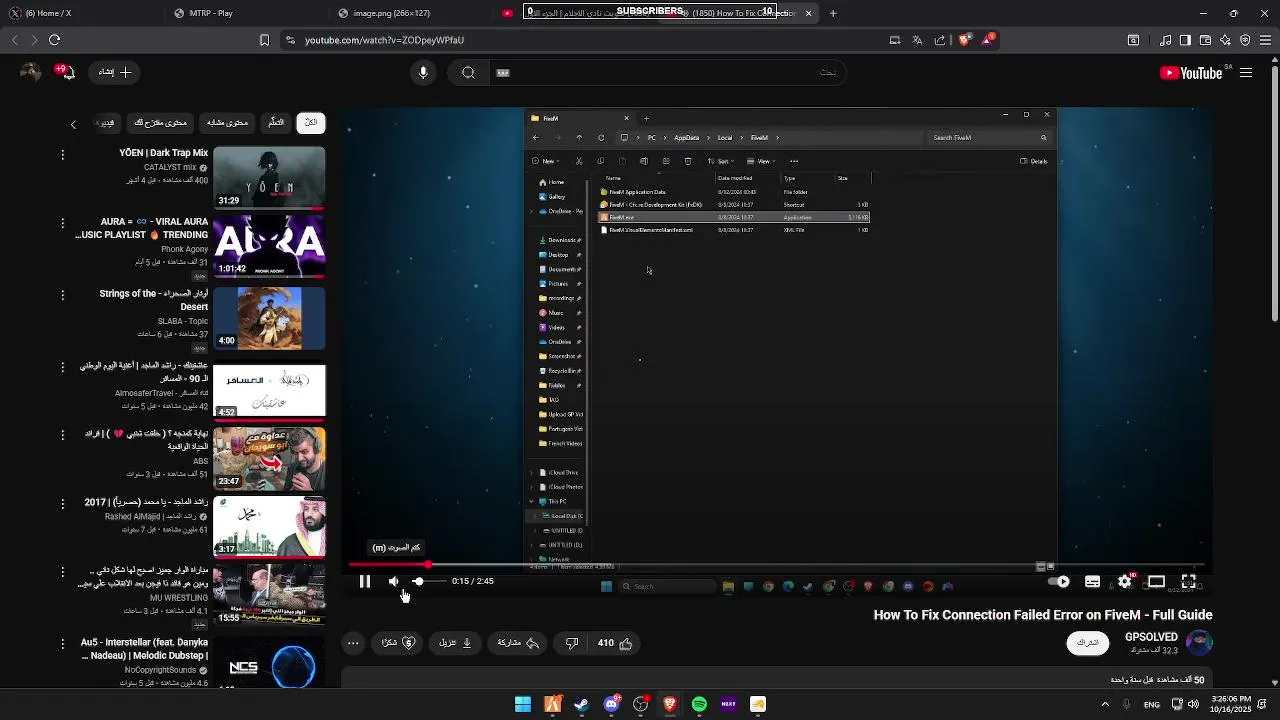The width and height of the screenshot is (1280, 720).
Task: Select the 'الكل' filter chip
Action: pyautogui.click(x=311, y=123)
